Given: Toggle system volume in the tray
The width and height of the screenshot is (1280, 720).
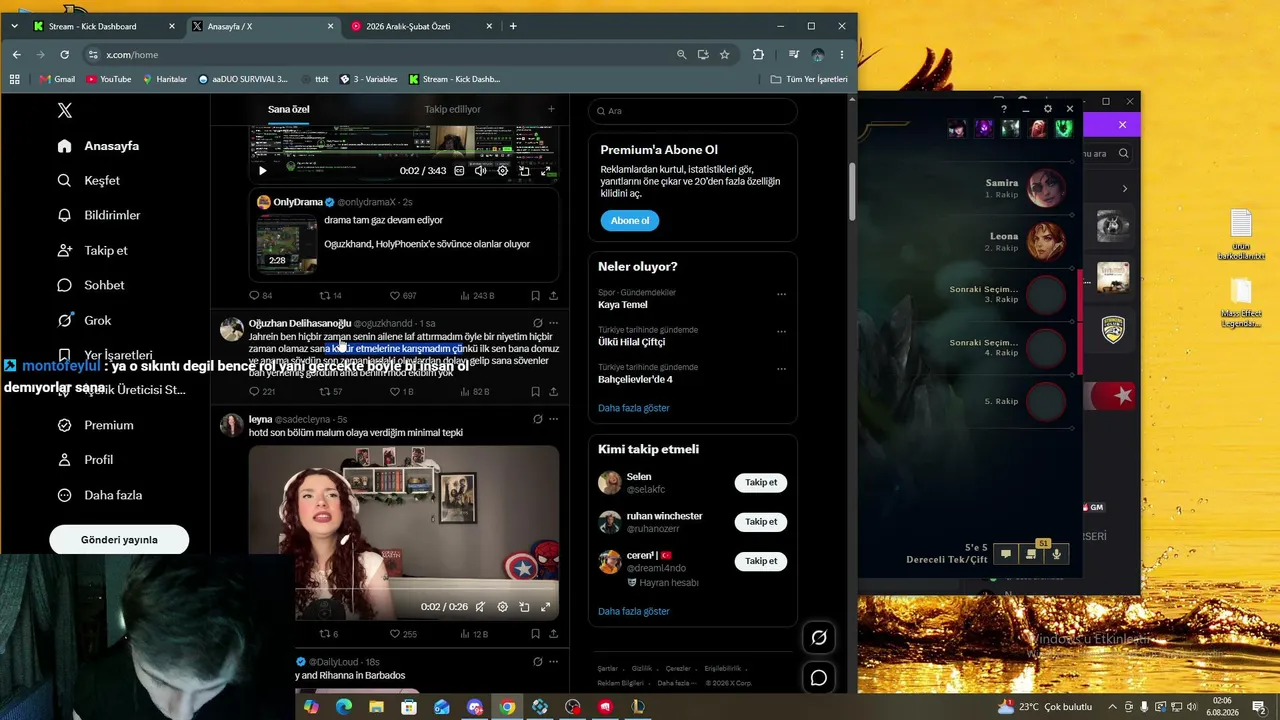Looking at the screenshot, I should coord(1191,707).
